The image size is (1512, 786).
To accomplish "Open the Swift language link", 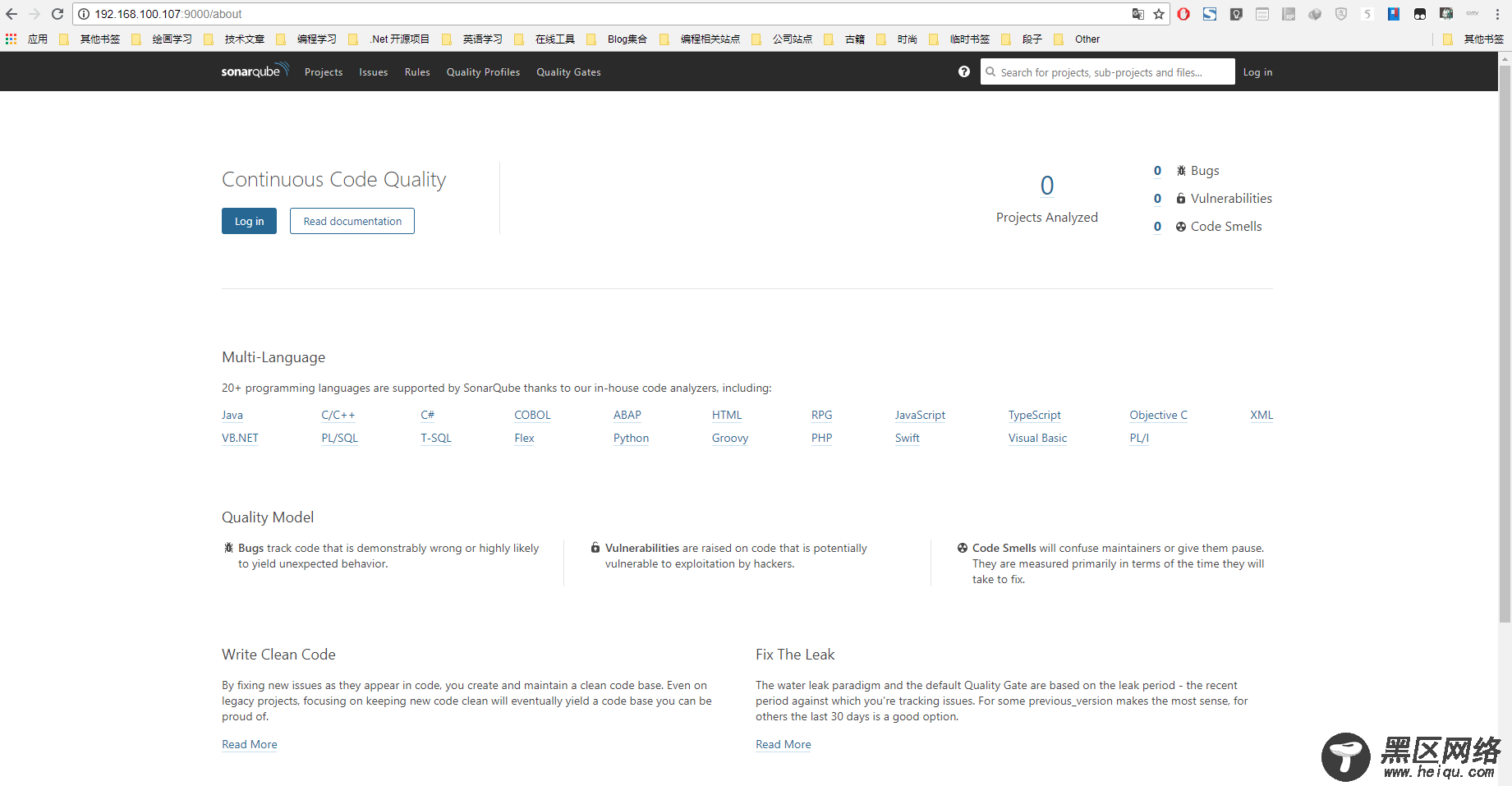I will [908, 438].
